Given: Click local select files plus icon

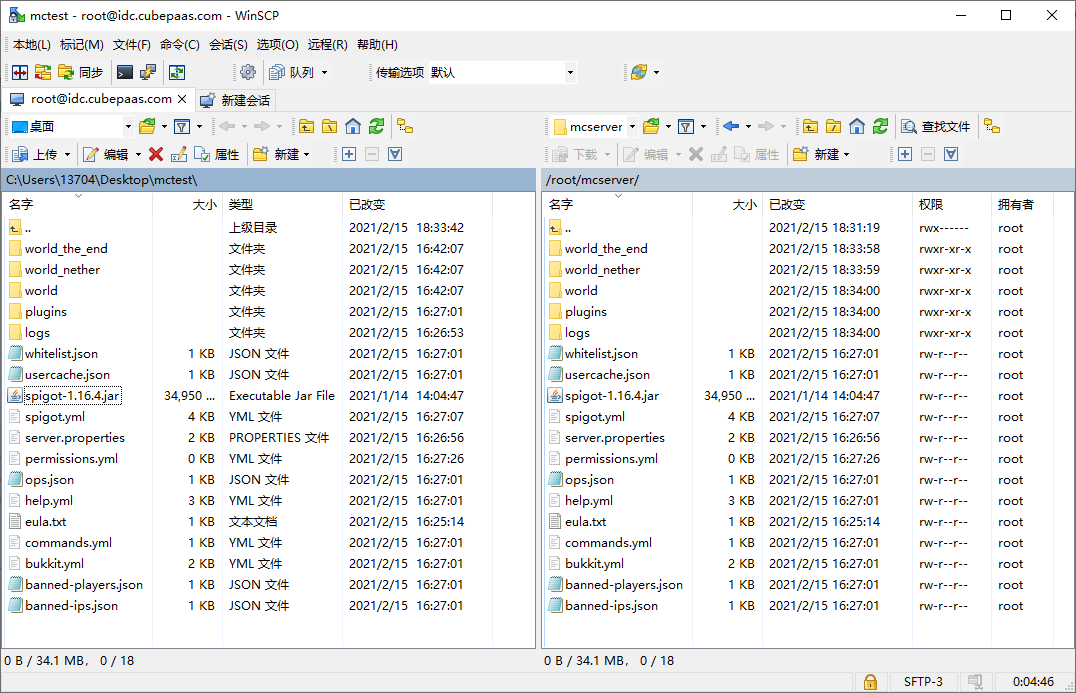Looking at the screenshot, I should pos(349,154).
